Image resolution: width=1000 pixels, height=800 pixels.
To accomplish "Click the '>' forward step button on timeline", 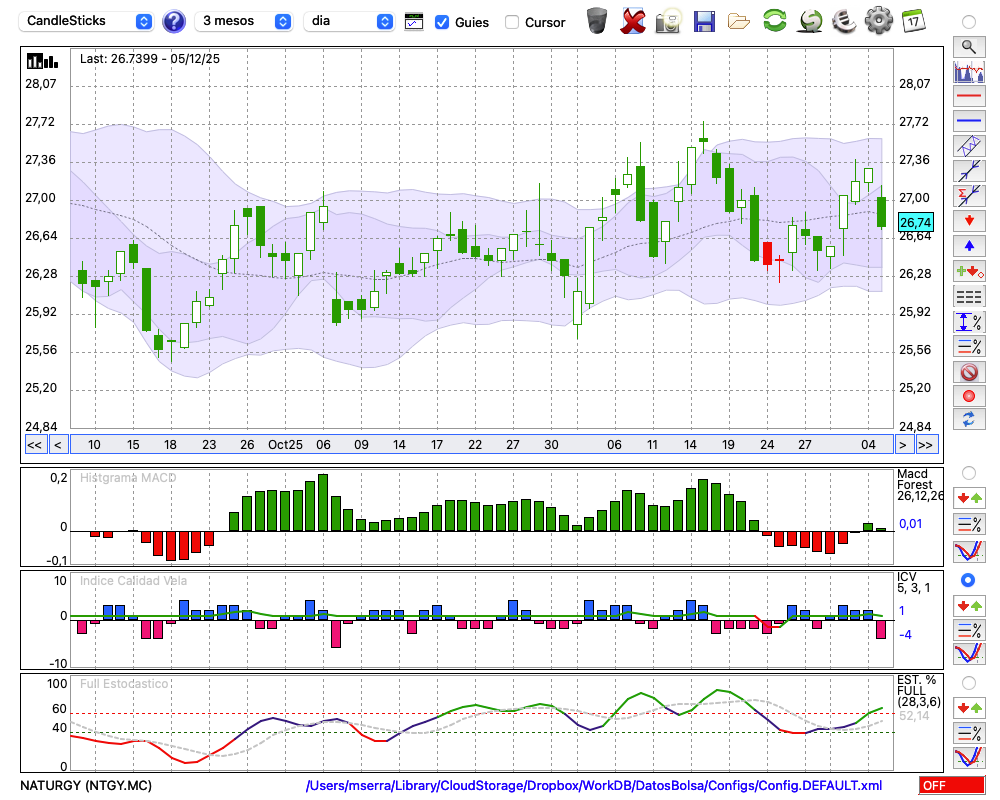I will [x=903, y=445].
